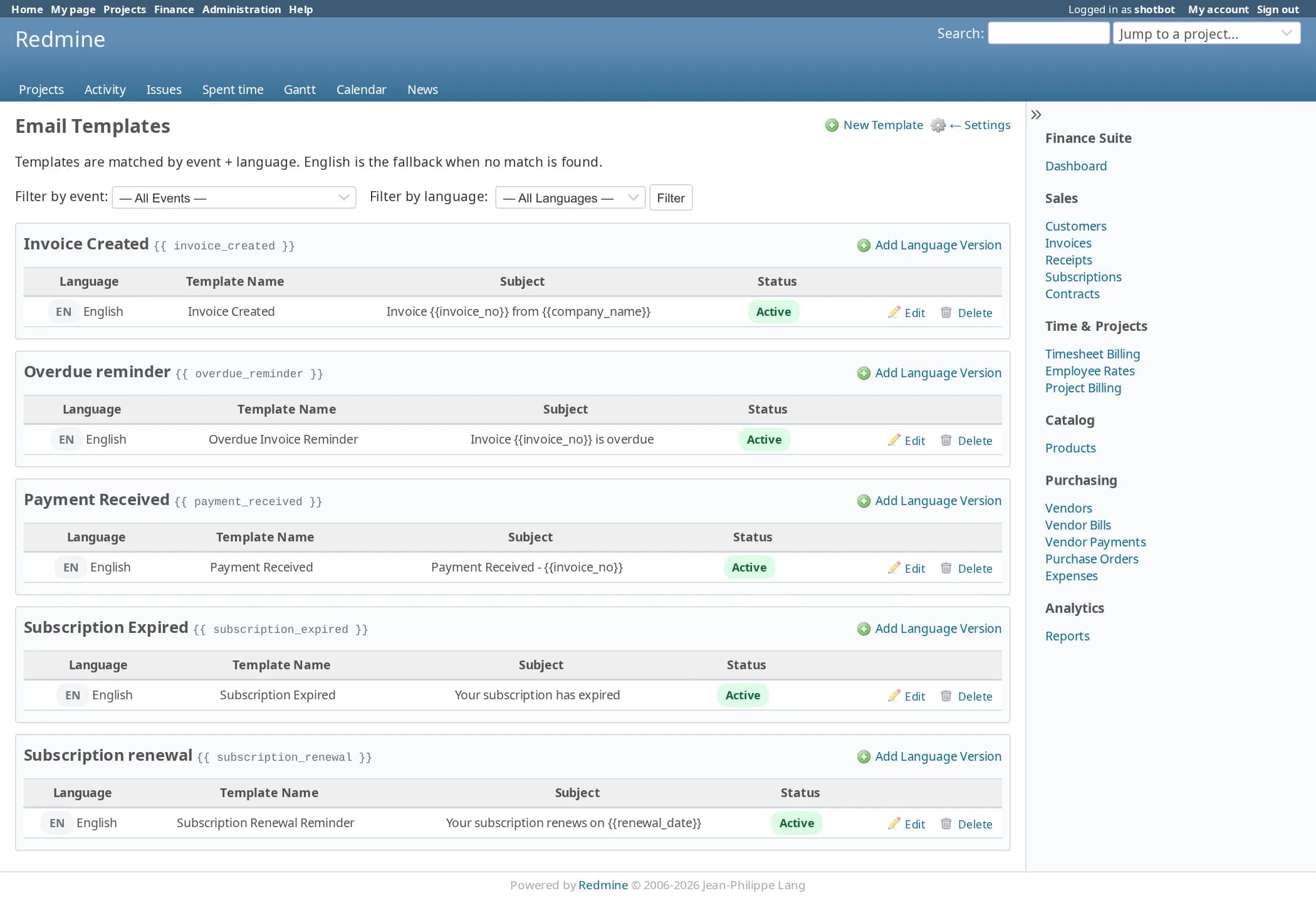Click the green plus icon beside New Template
Screen dimensions: 1316x898
tap(832, 125)
